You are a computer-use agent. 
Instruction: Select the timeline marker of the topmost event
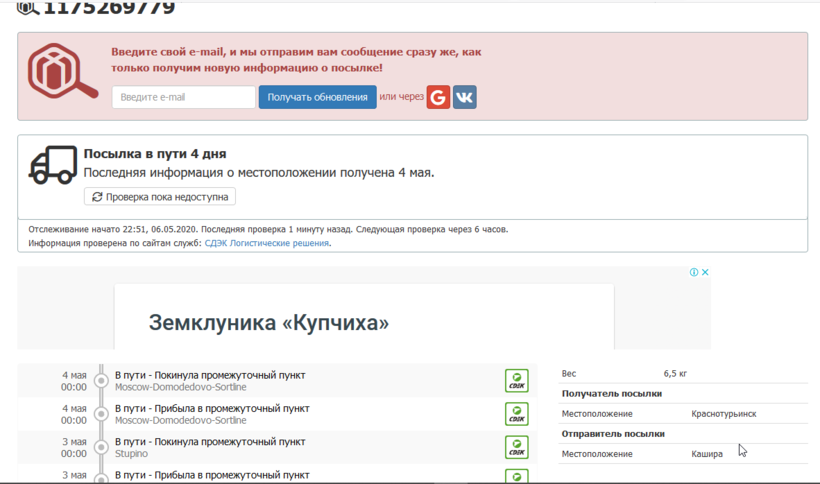click(x=101, y=381)
